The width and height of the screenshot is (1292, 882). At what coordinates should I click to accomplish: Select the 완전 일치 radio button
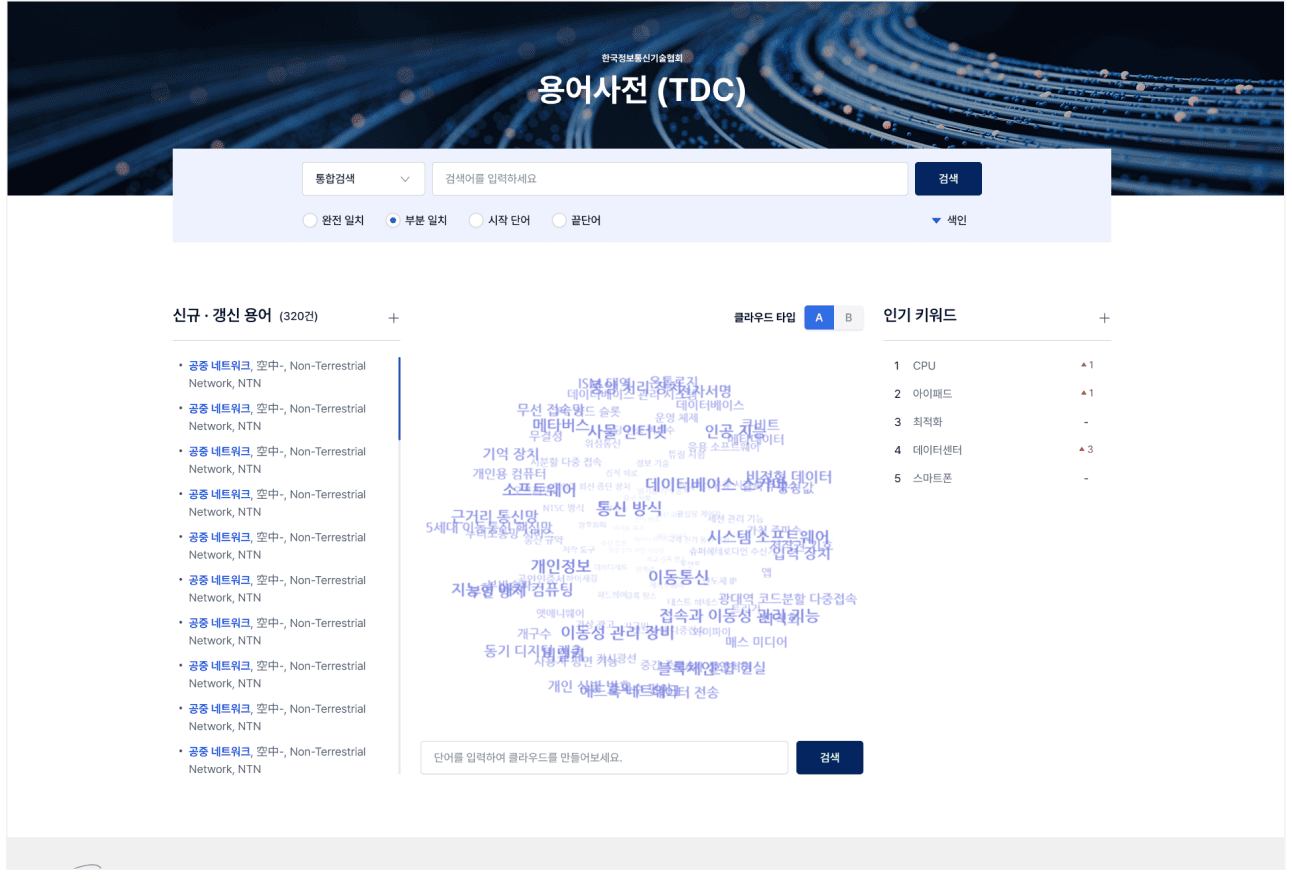(x=310, y=220)
